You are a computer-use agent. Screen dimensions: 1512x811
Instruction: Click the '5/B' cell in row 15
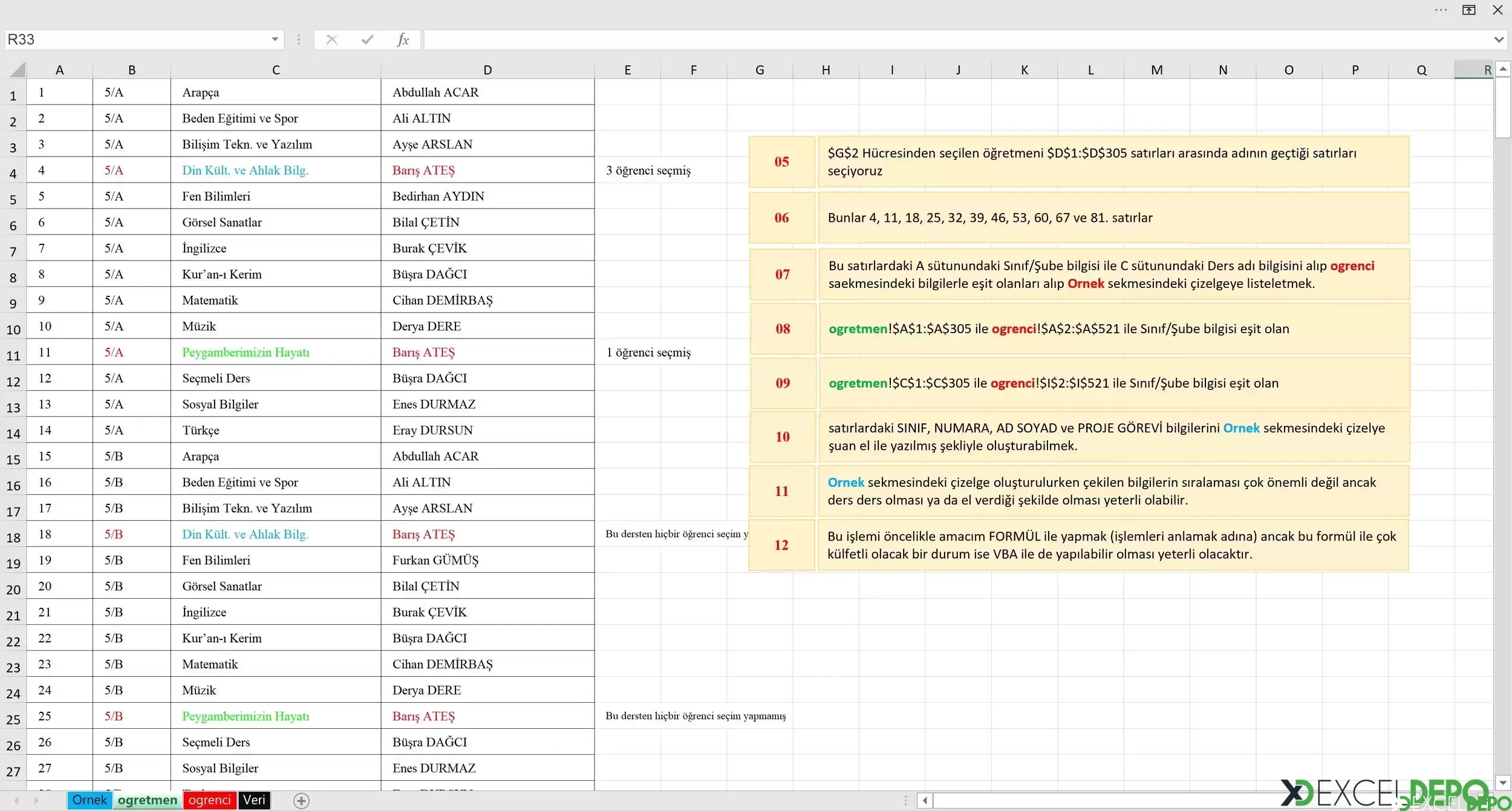[132, 456]
